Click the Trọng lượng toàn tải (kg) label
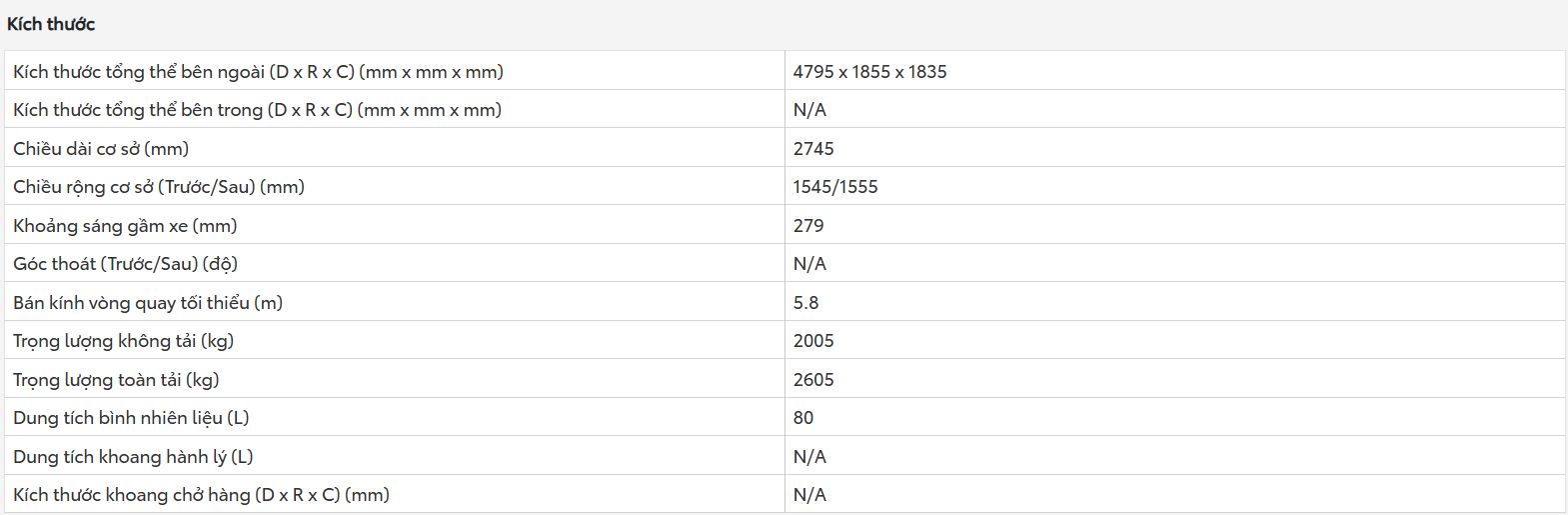The height and width of the screenshot is (515, 1568). (116, 380)
